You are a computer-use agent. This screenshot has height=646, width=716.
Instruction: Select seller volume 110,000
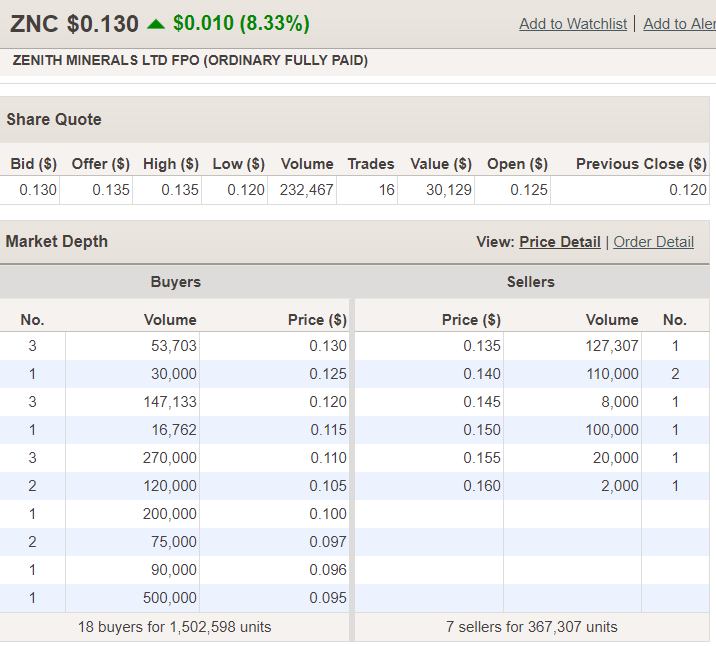coord(612,374)
